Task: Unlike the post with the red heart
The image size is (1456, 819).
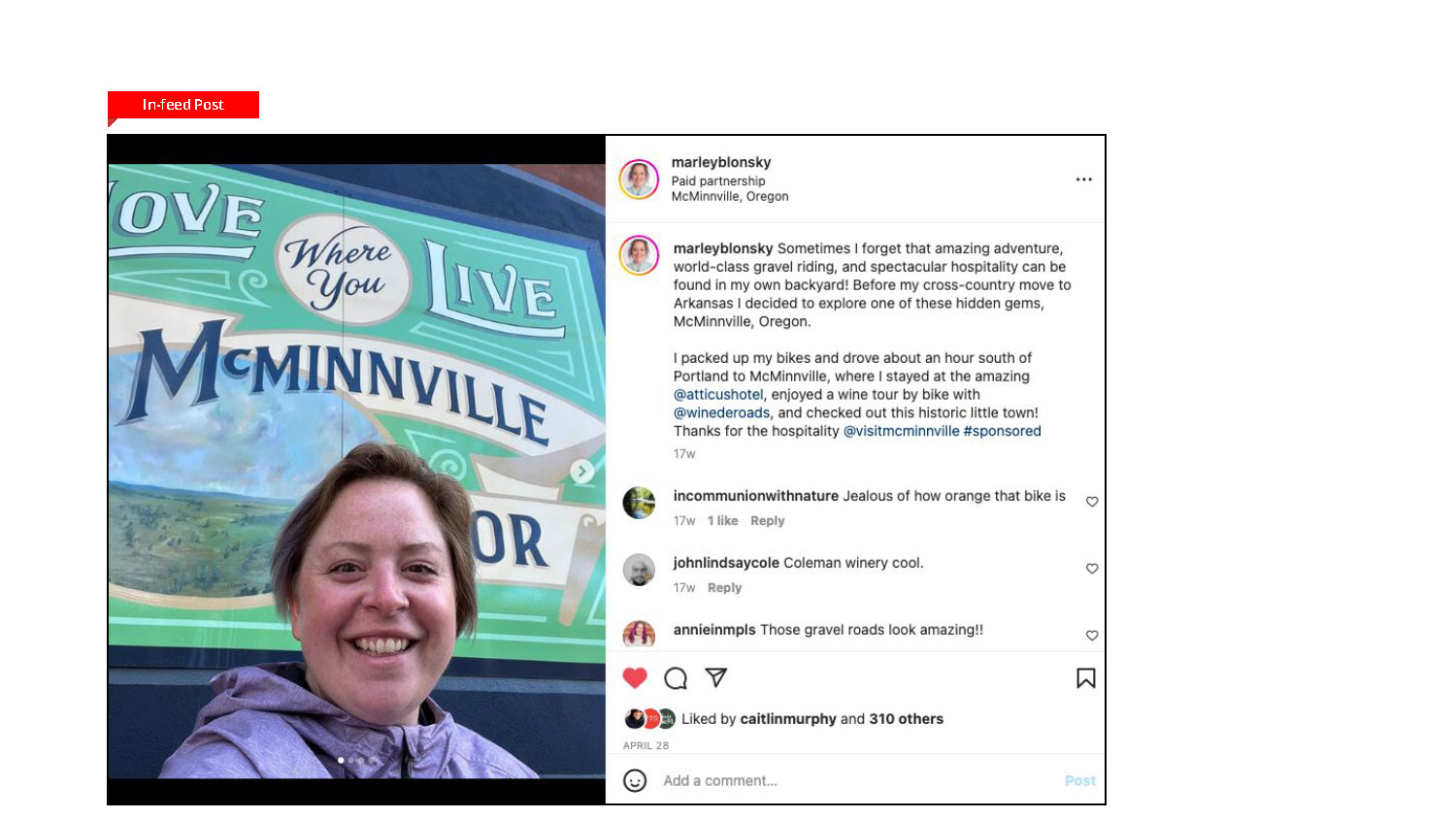Action: click(x=635, y=678)
